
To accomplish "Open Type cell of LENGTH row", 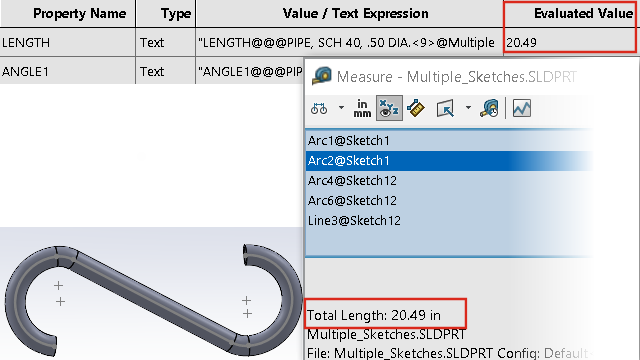I will (x=165, y=42).
